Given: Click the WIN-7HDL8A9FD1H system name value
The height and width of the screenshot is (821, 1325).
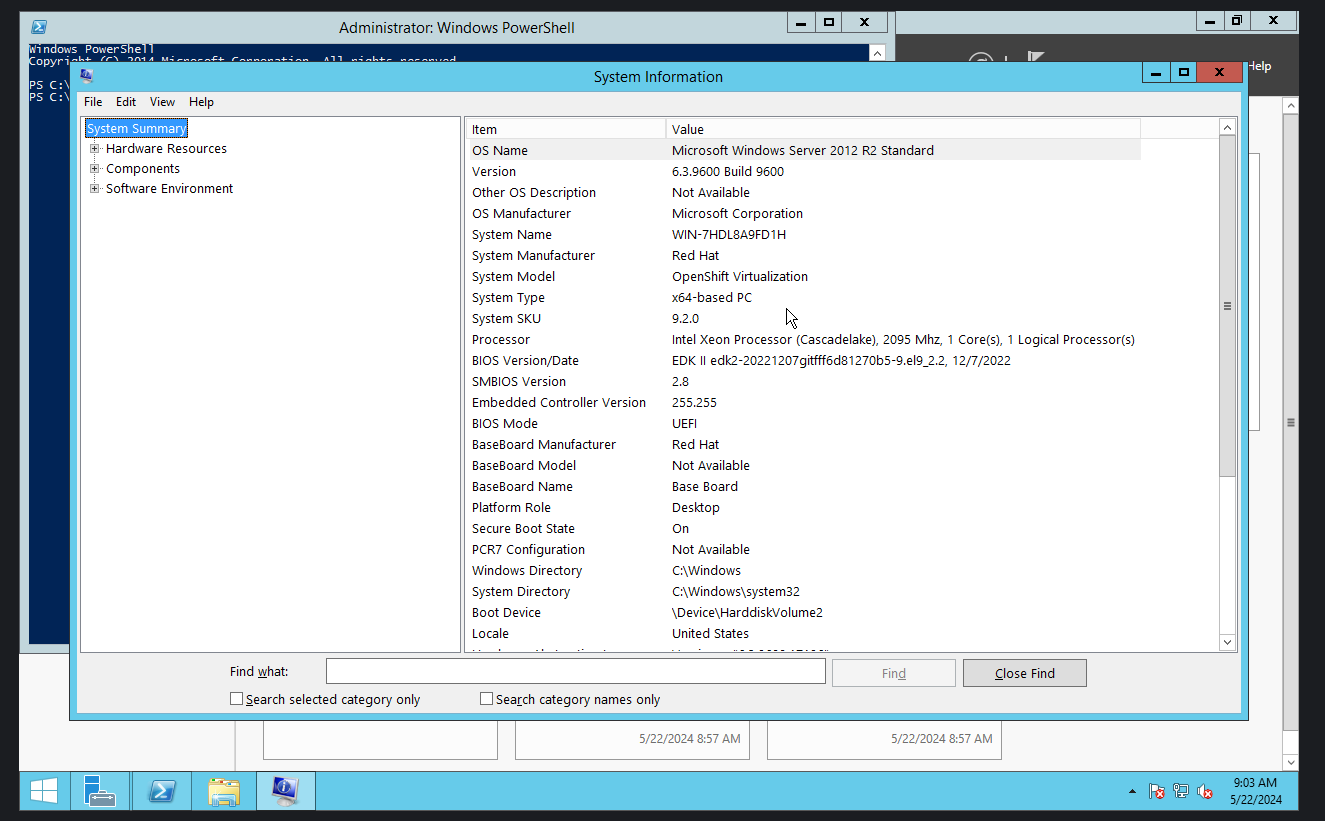Looking at the screenshot, I should click(729, 234).
